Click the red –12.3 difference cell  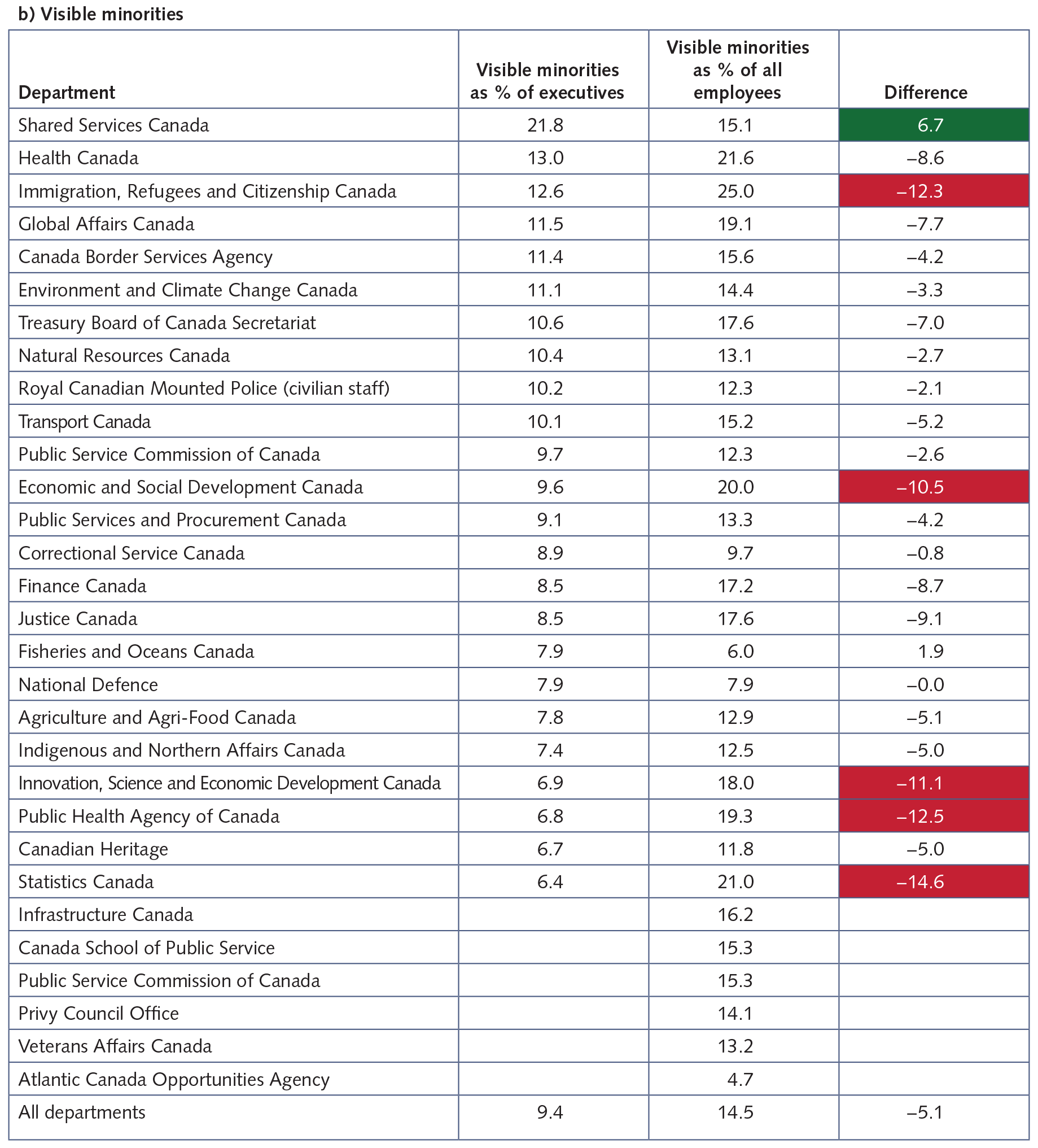point(934,191)
